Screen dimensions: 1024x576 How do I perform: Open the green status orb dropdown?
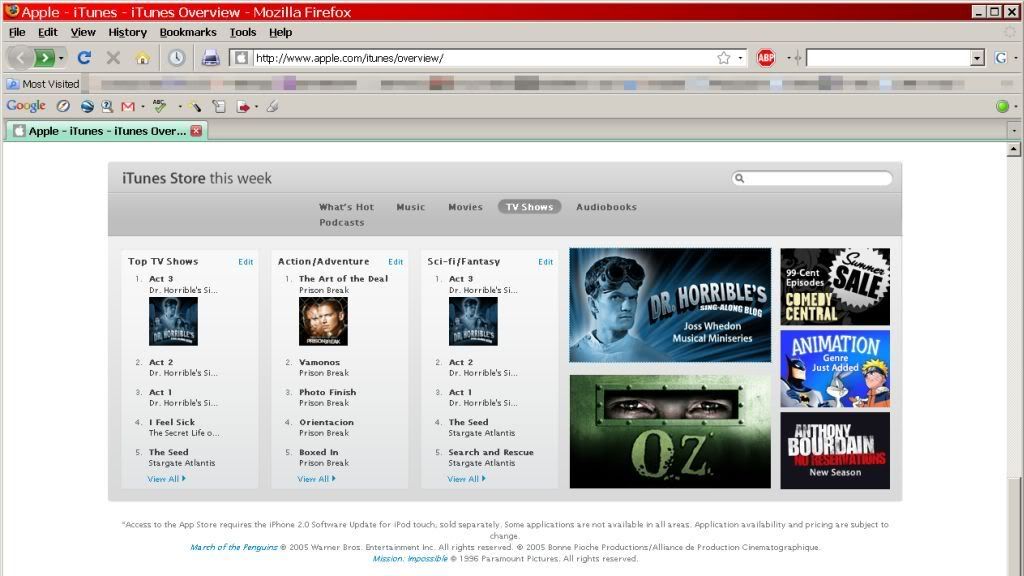pos(1016,106)
